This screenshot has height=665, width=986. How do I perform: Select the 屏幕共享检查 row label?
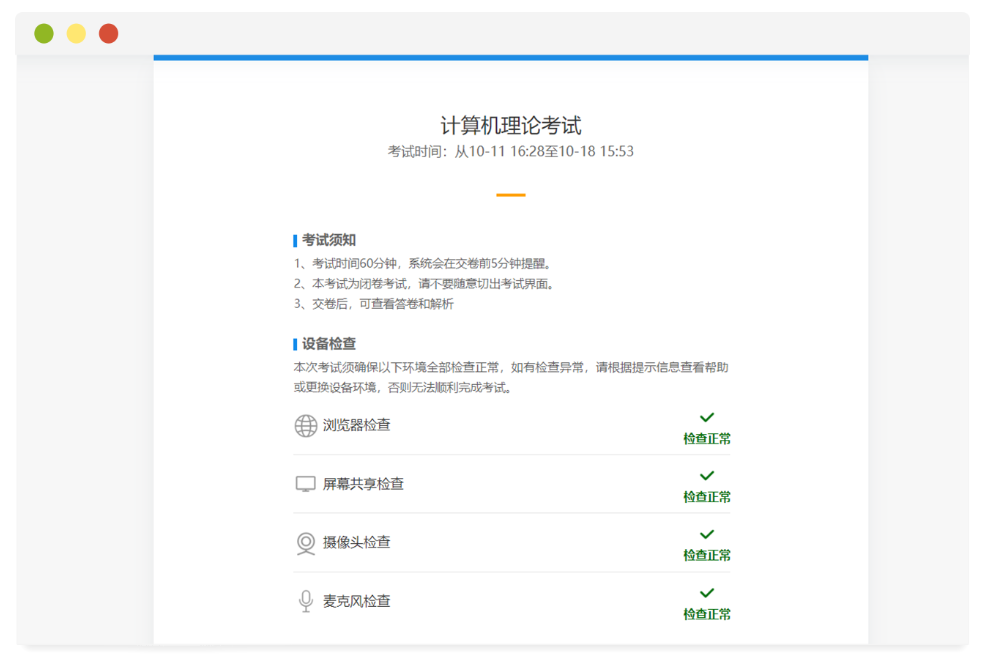pyautogui.click(x=363, y=484)
